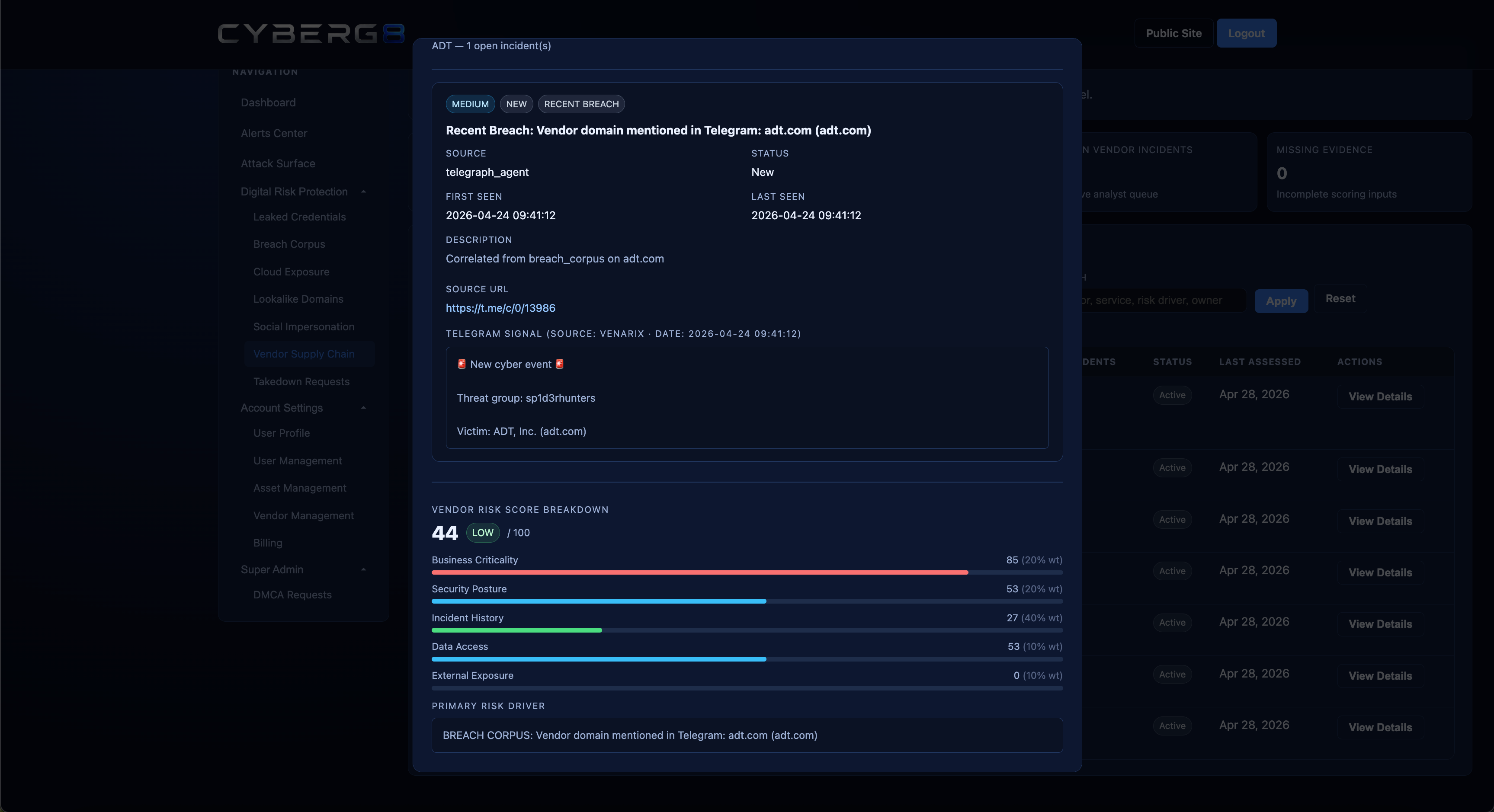Screen dimensions: 1494x812
Task: Click the risk score value 44
Action: pyautogui.click(x=445, y=533)
